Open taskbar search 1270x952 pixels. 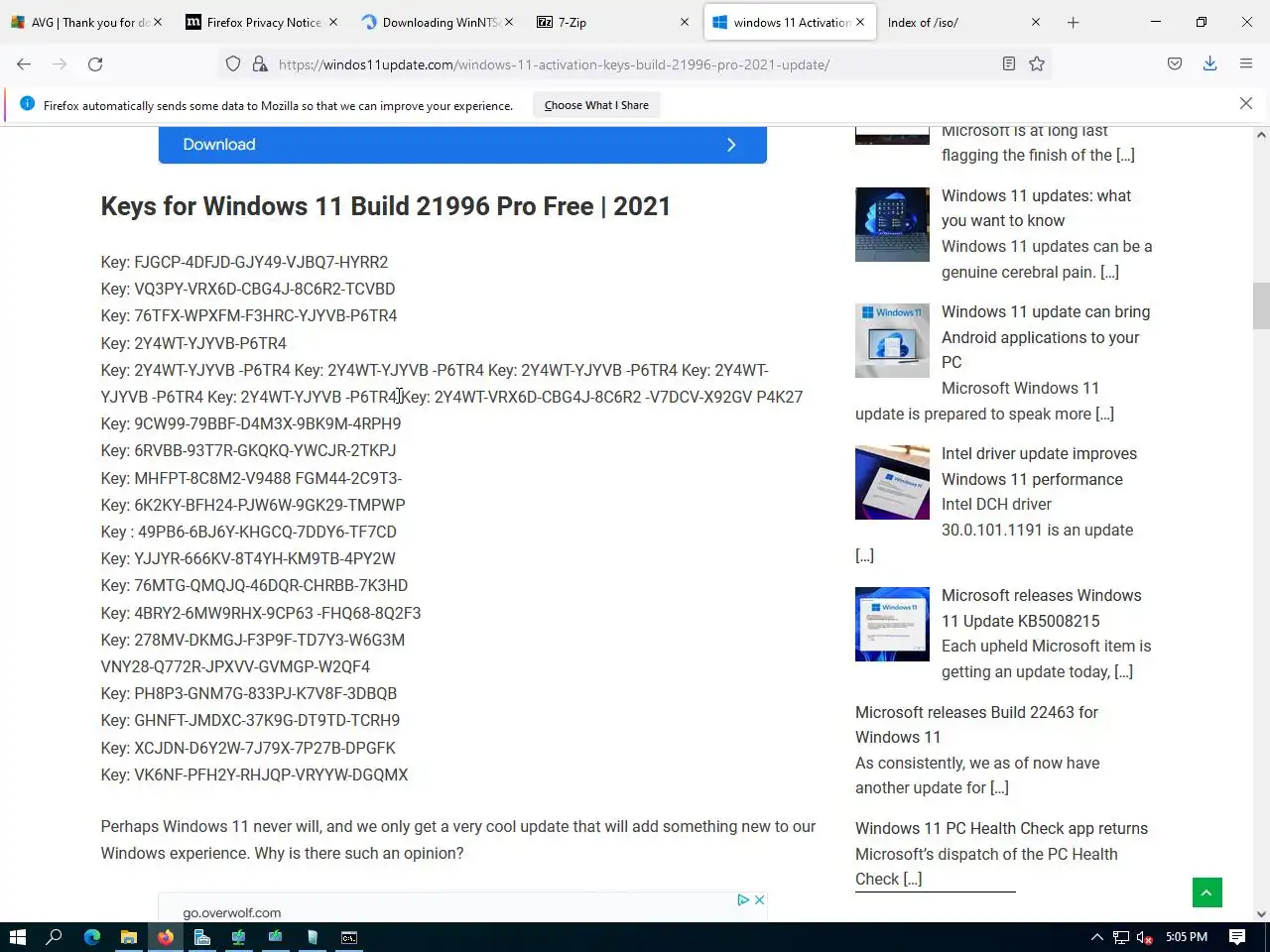coord(55,937)
